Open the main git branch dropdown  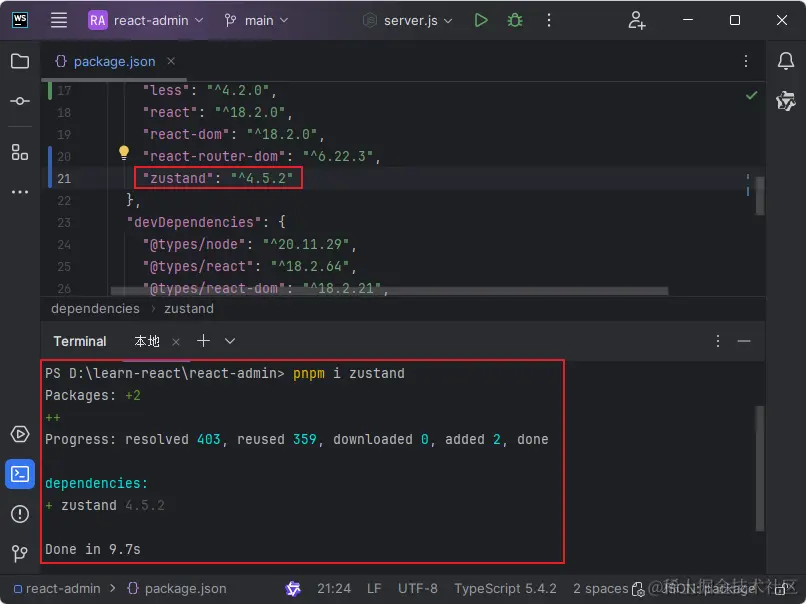pos(257,21)
